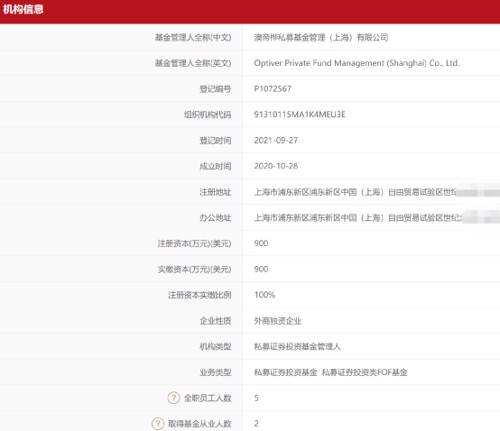Click the 基金管理人全称(中文) label
The width and height of the screenshot is (500, 431).
point(193,37)
